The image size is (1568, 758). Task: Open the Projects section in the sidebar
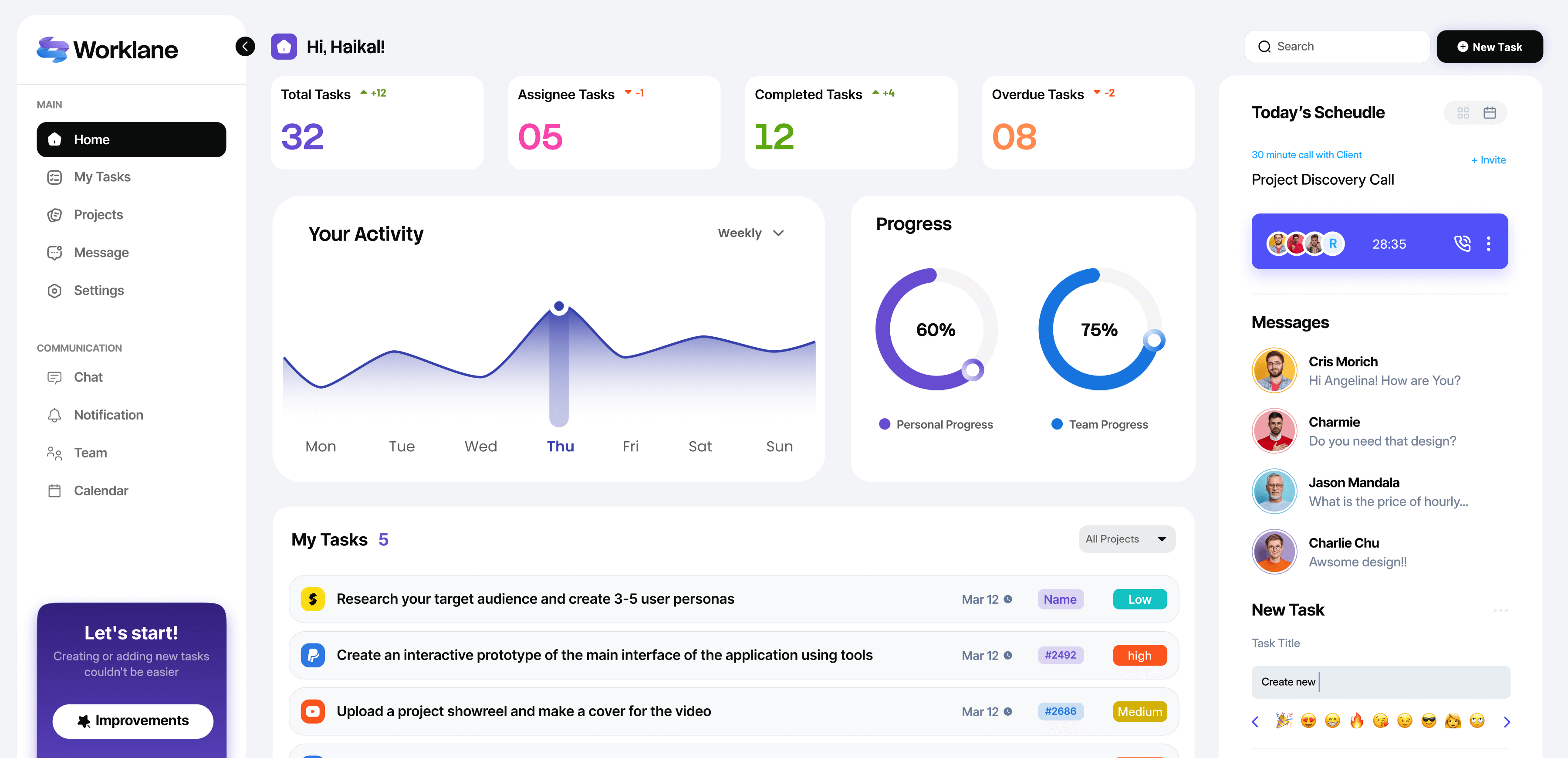click(98, 214)
